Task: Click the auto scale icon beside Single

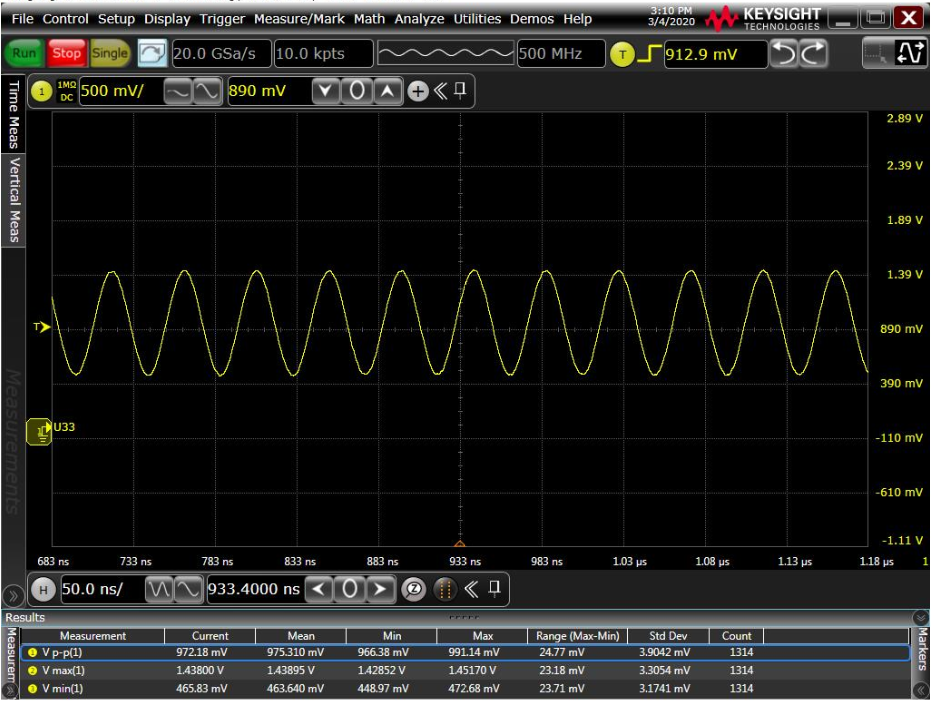Action: click(x=152, y=54)
